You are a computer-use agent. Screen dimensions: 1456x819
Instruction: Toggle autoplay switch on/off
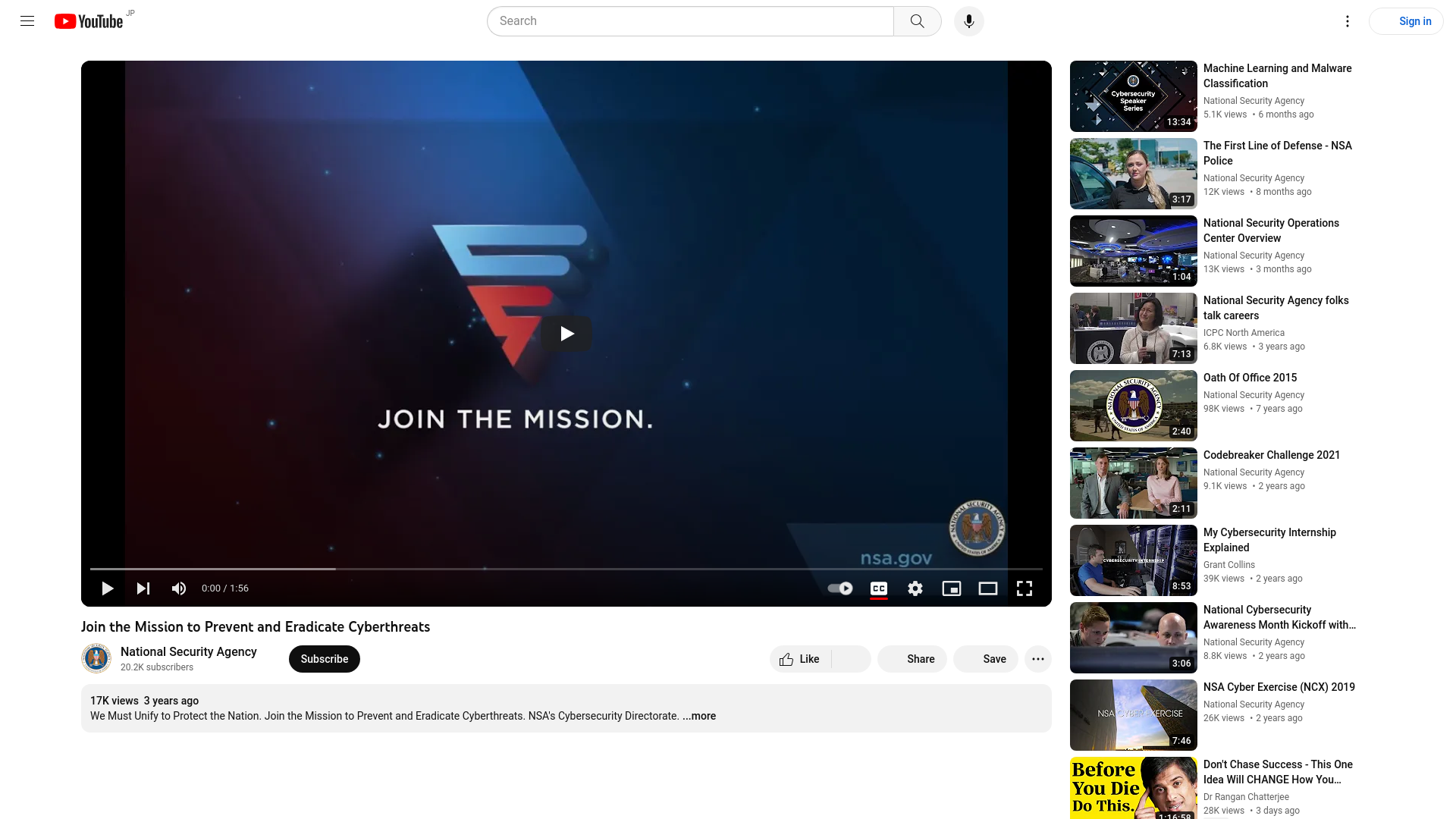839,588
